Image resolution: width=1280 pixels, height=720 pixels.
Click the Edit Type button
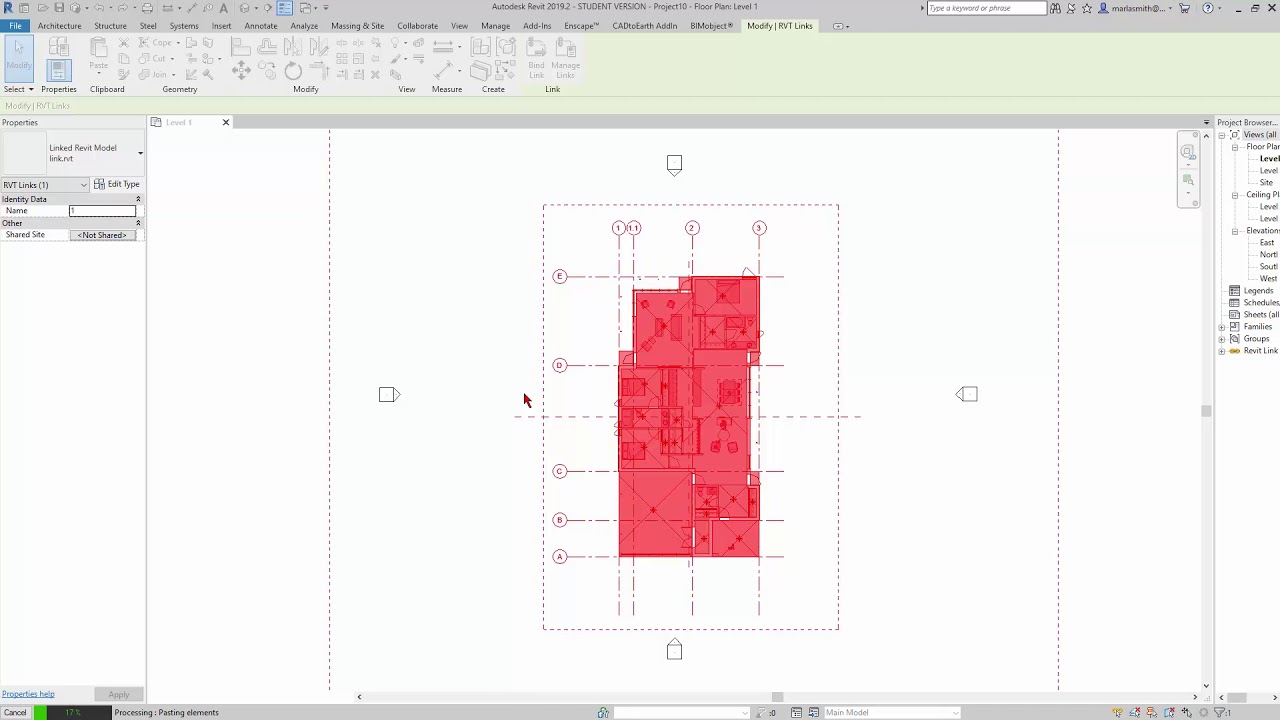pos(117,184)
